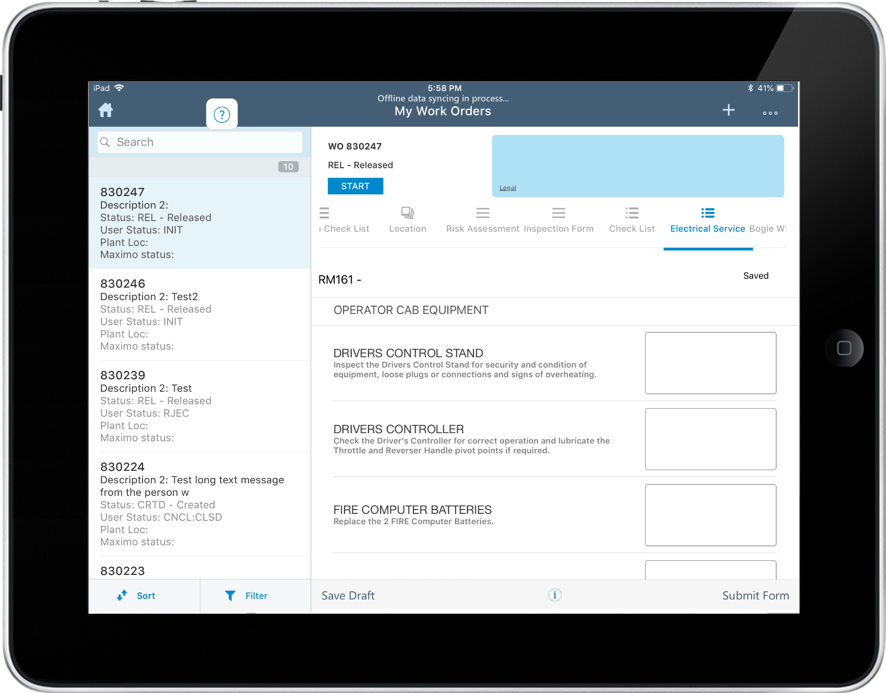Select the Risk Assessment icon
Screen dimensions: 886x693
[482, 213]
